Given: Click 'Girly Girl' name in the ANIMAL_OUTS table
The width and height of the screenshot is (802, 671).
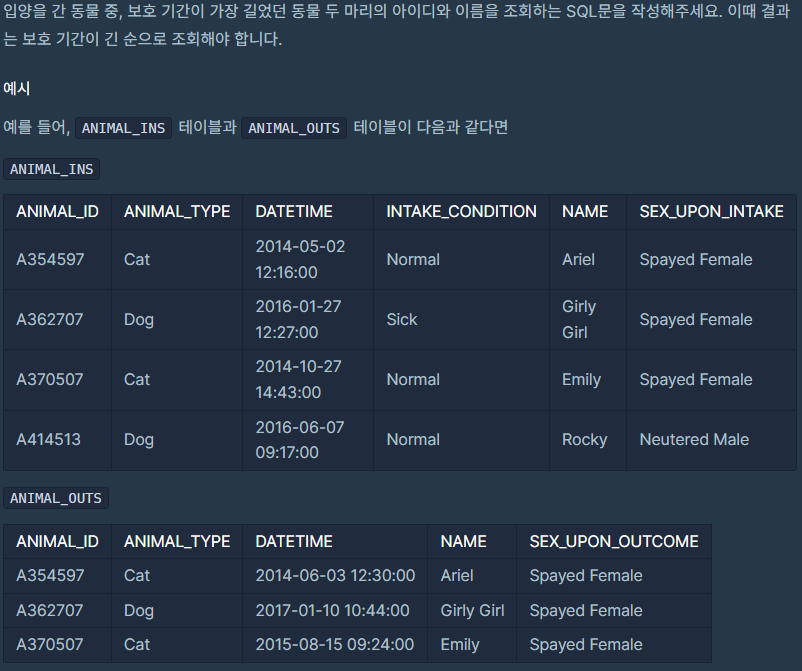Looking at the screenshot, I should (473, 610).
